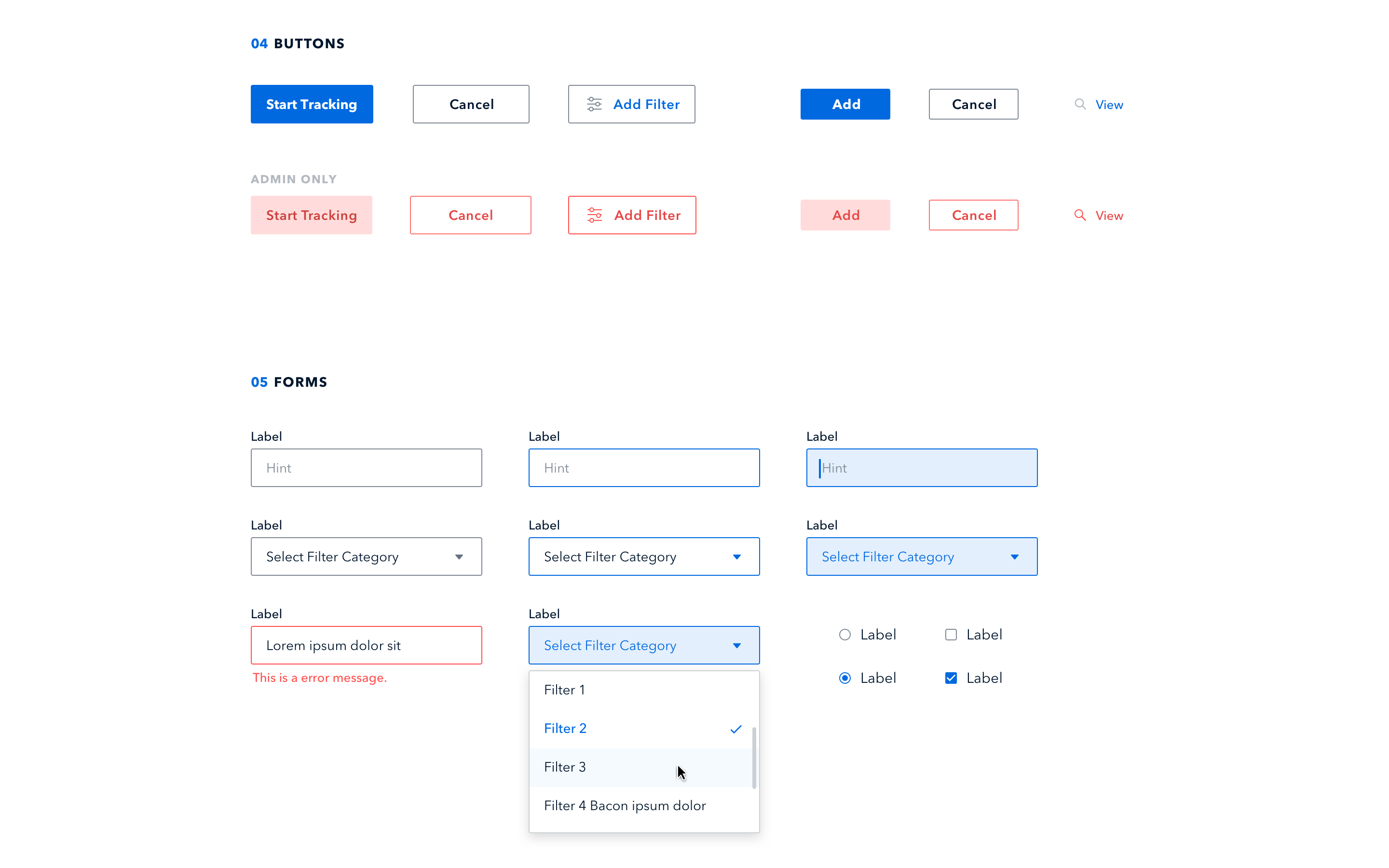
Task: Check the unchecked checkbox labeled Label
Action: click(951, 634)
